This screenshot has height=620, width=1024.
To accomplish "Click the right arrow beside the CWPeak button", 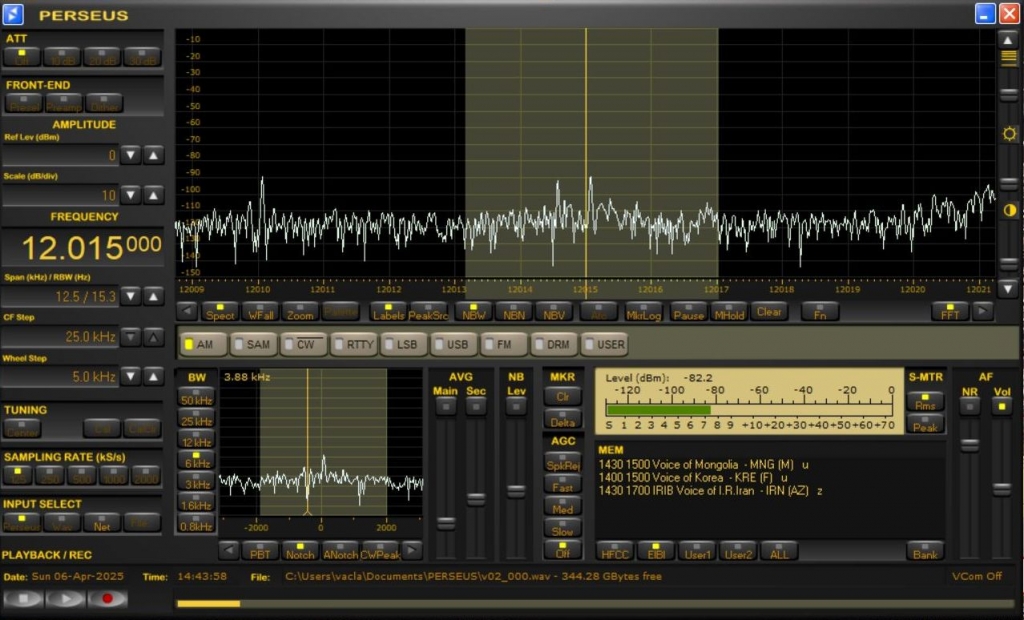I will [x=412, y=551].
